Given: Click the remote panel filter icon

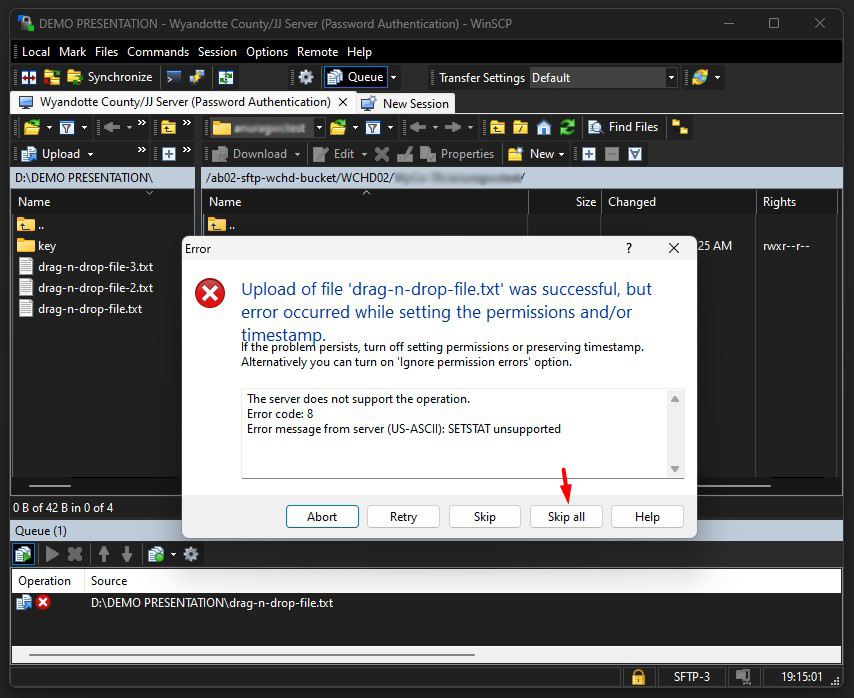Looking at the screenshot, I should (373, 127).
